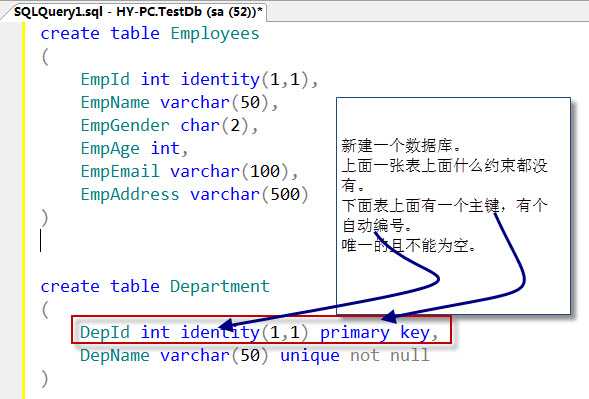This screenshot has width=589, height=399.
Task: Click the 'EmpEmail' column name
Action: (x=120, y=171)
